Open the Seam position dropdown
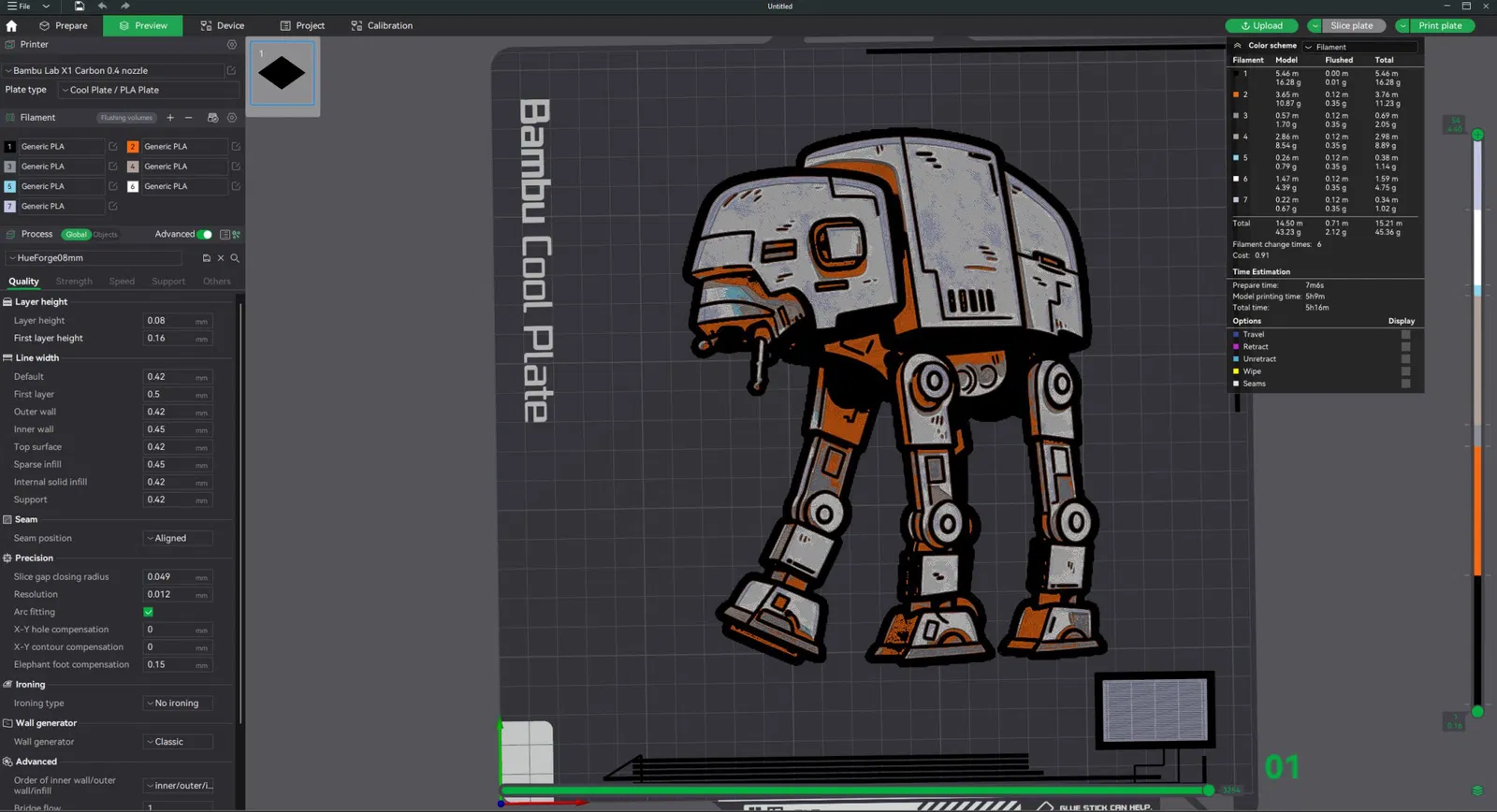The width and height of the screenshot is (1497, 812). click(178, 539)
